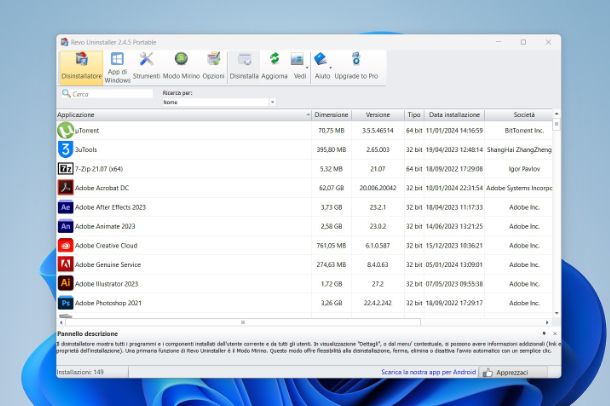This screenshot has height=406, width=610.
Task: Select the Adobe Illustrator 2023 icon
Action: (65, 283)
